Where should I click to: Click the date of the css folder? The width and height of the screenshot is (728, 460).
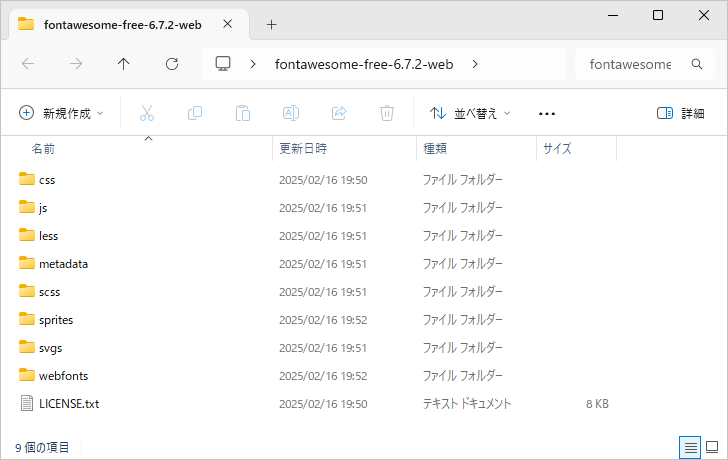(x=323, y=180)
